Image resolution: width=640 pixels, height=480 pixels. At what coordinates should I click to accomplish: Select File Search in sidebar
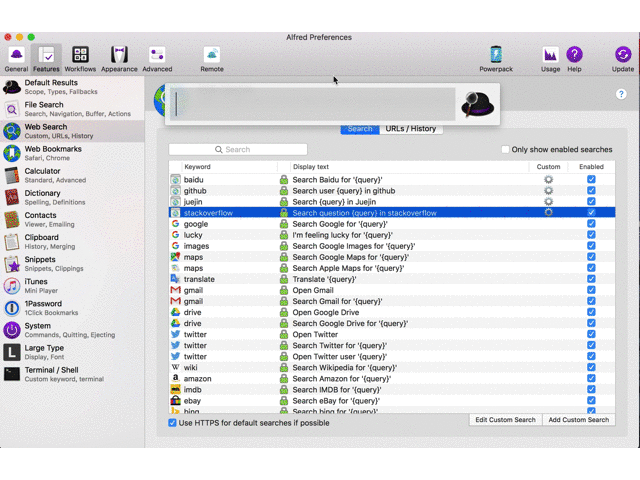[72, 109]
